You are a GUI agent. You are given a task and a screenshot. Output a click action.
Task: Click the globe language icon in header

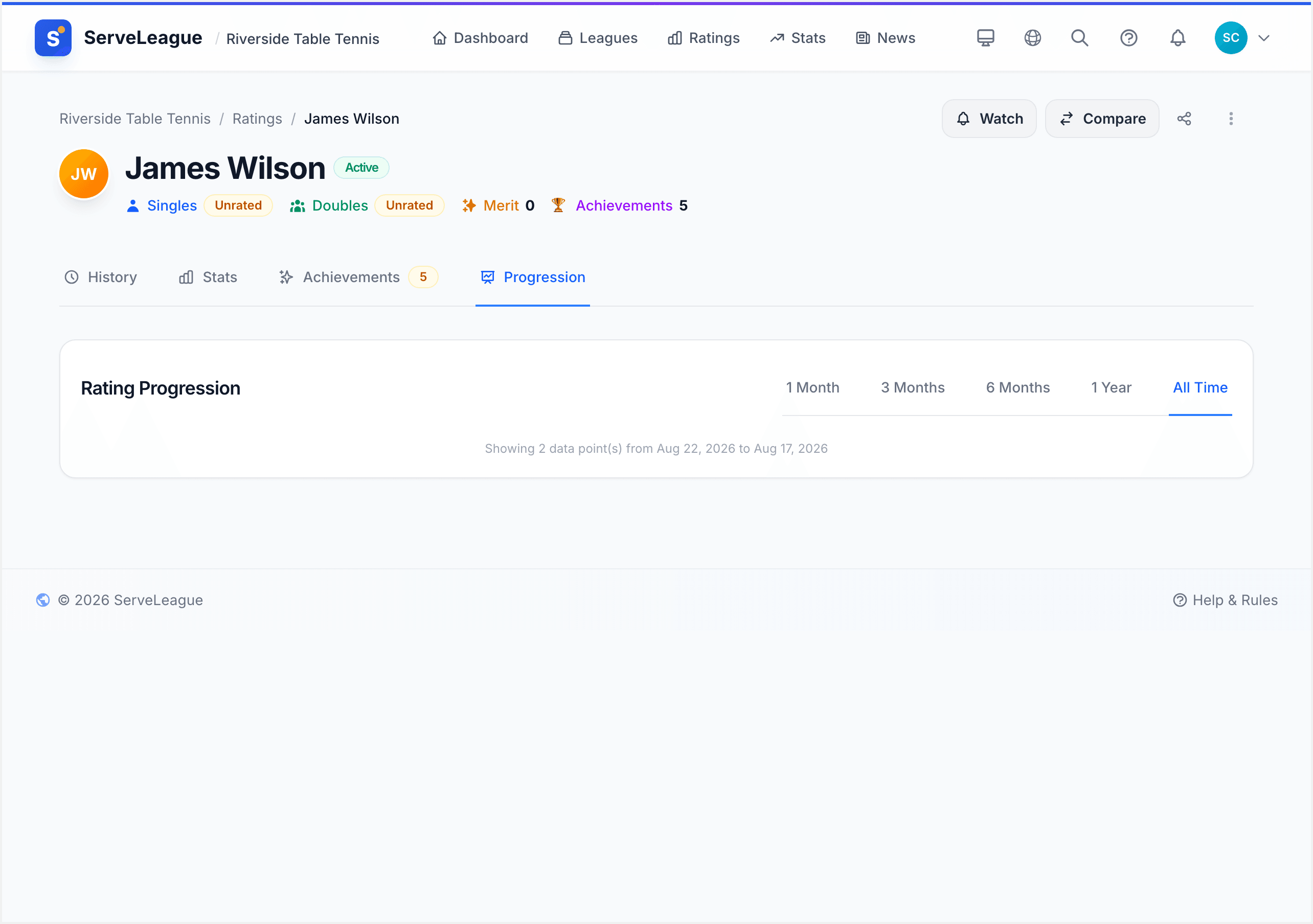[1032, 38]
